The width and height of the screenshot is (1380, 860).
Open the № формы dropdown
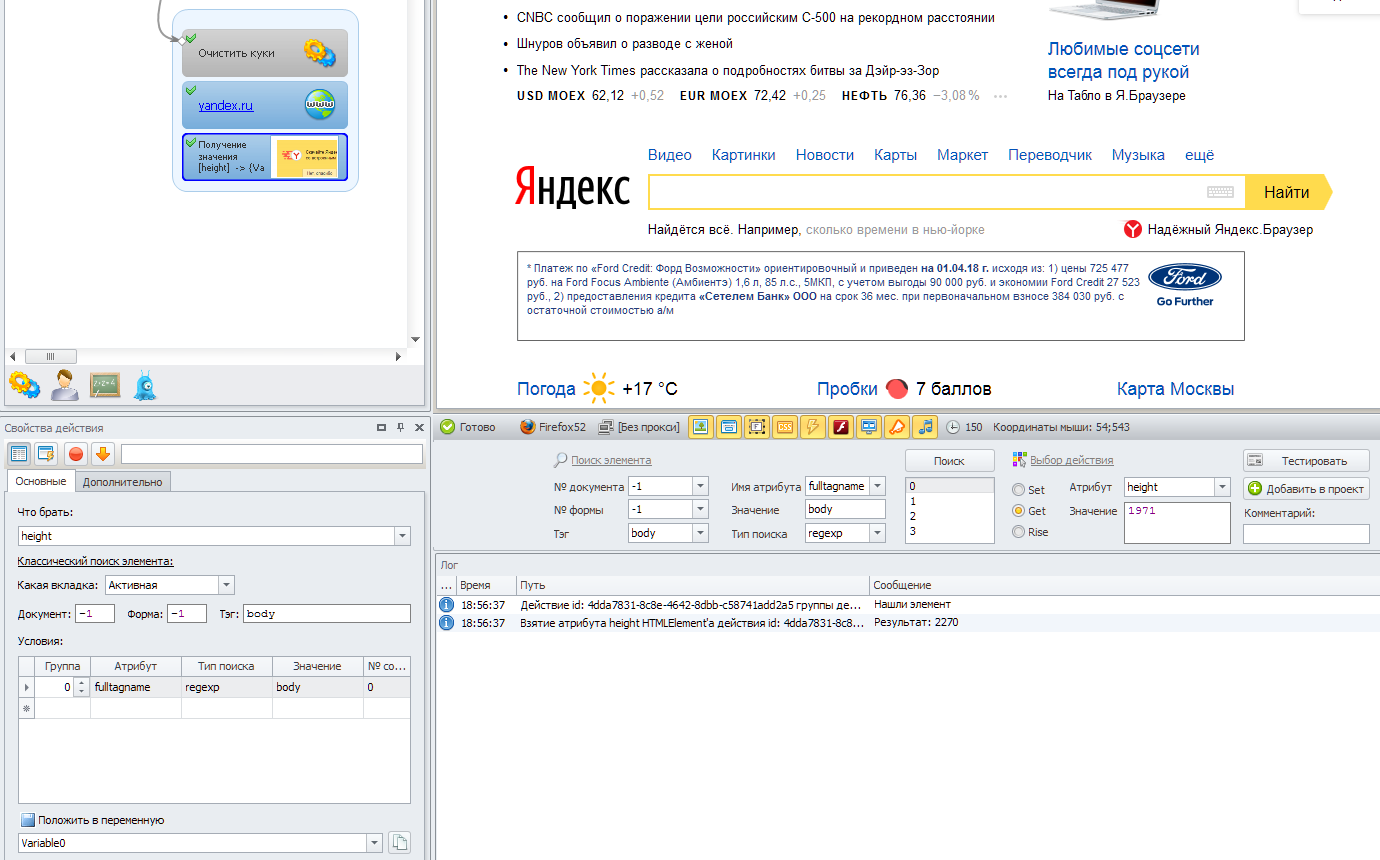pyautogui.click(x=700, y=509)
